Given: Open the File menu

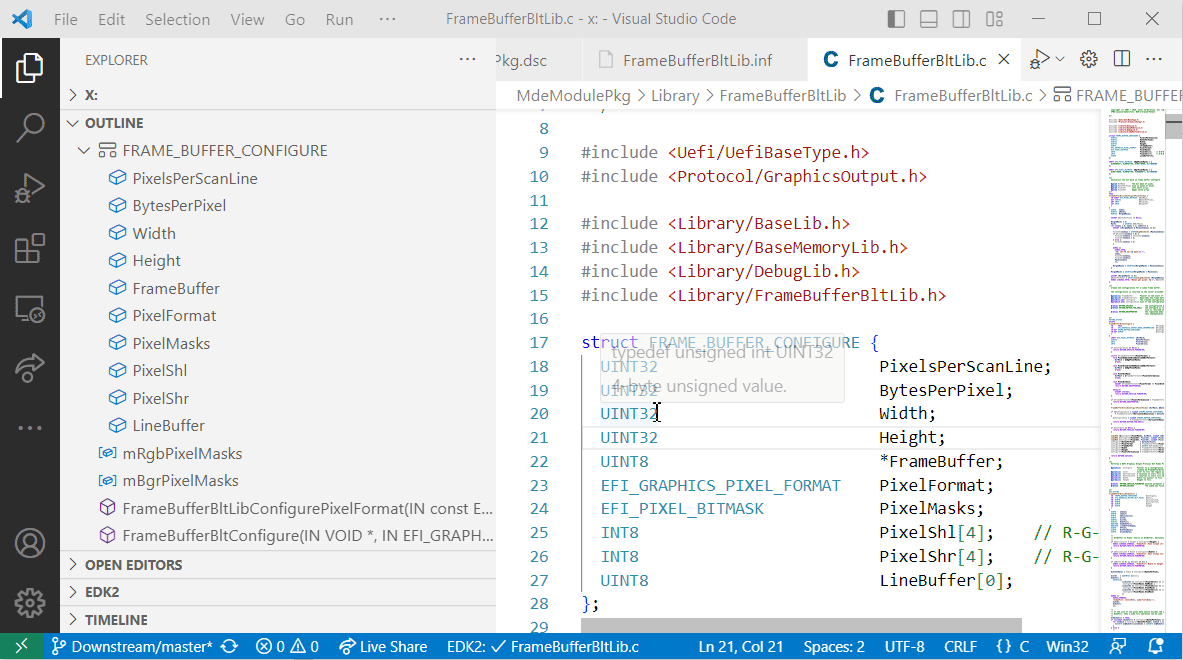Looking at the screenshot, I should 66,19.
